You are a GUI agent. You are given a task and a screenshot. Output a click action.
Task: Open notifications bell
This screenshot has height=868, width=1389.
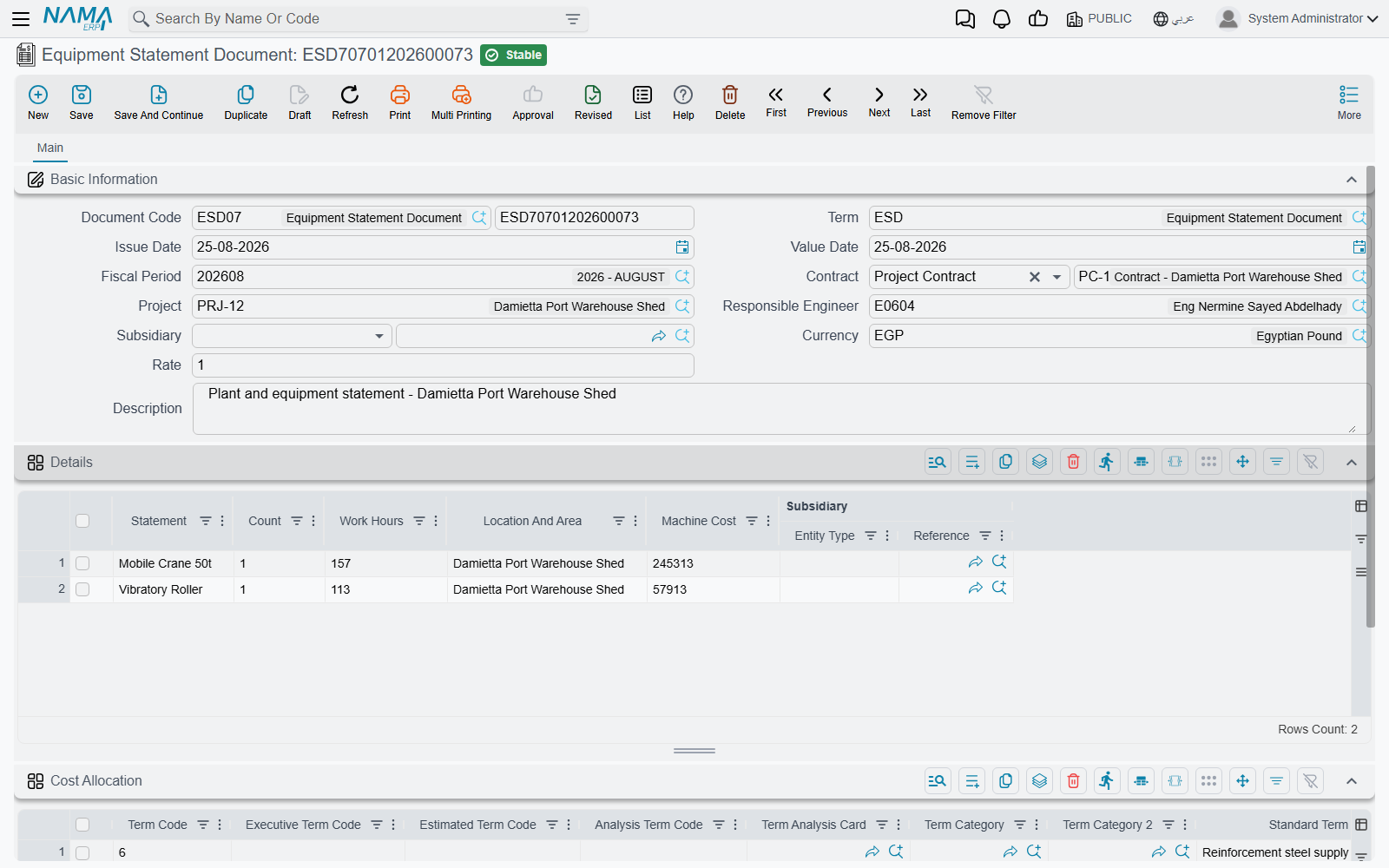(x=1002, y=19)
